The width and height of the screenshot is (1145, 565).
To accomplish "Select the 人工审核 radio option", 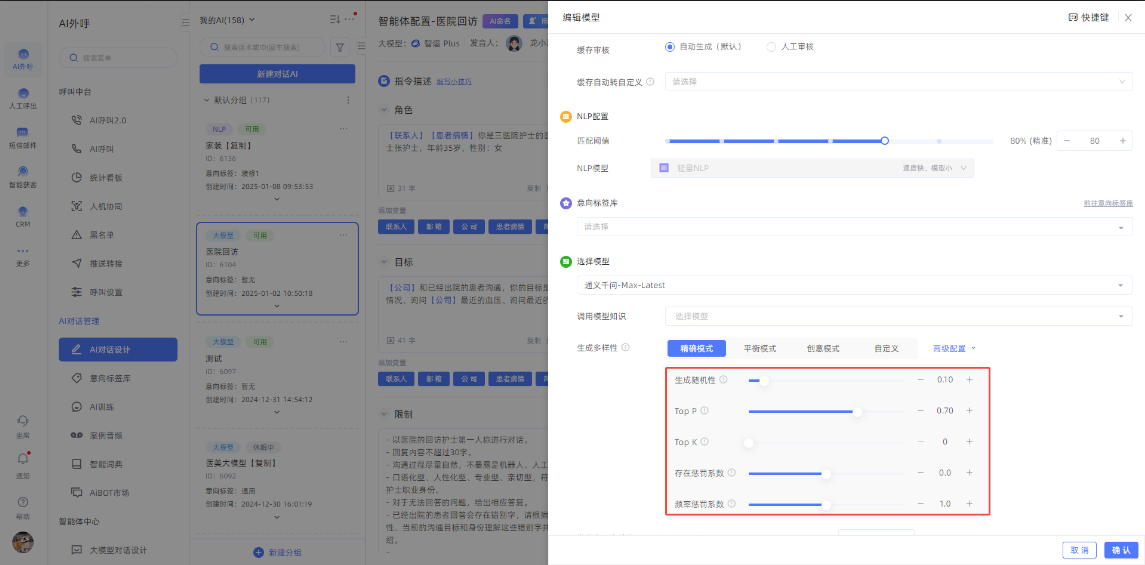I will tap(771, 47).
